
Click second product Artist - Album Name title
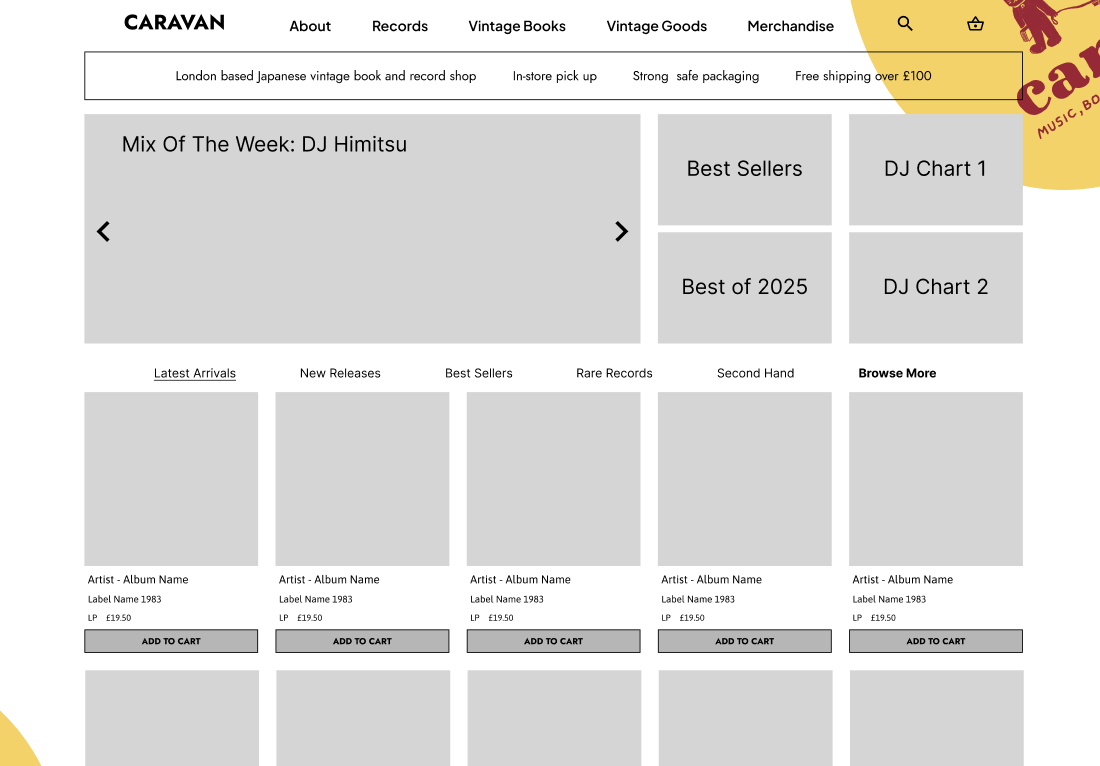pyautogui.click(x=329, y=579)
